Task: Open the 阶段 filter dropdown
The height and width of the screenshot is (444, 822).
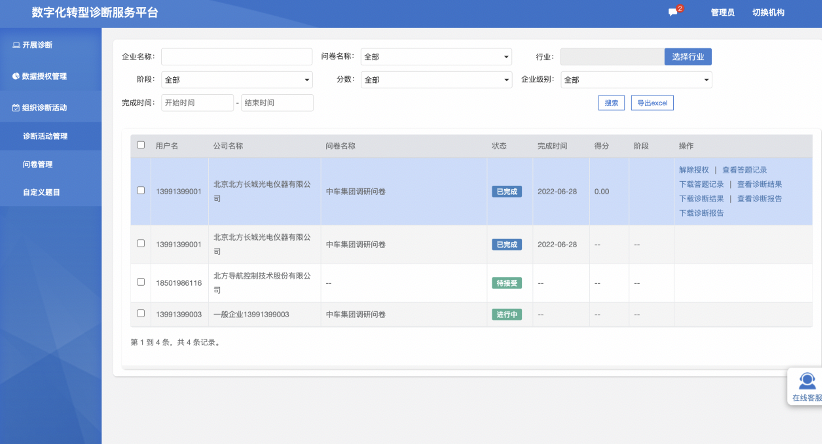Action: tap(237, 80)
